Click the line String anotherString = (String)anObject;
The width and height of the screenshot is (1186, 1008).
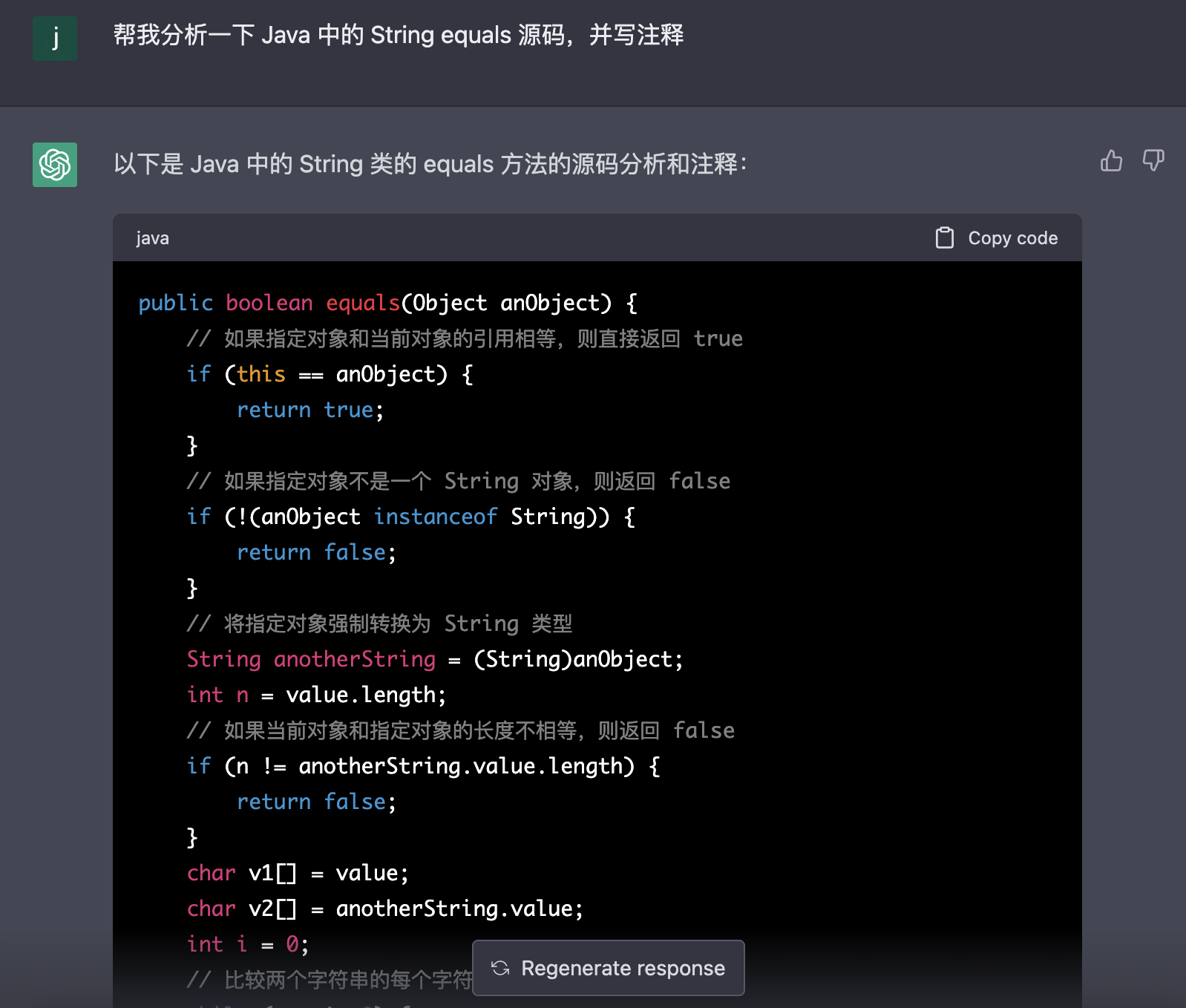point(435,659)
